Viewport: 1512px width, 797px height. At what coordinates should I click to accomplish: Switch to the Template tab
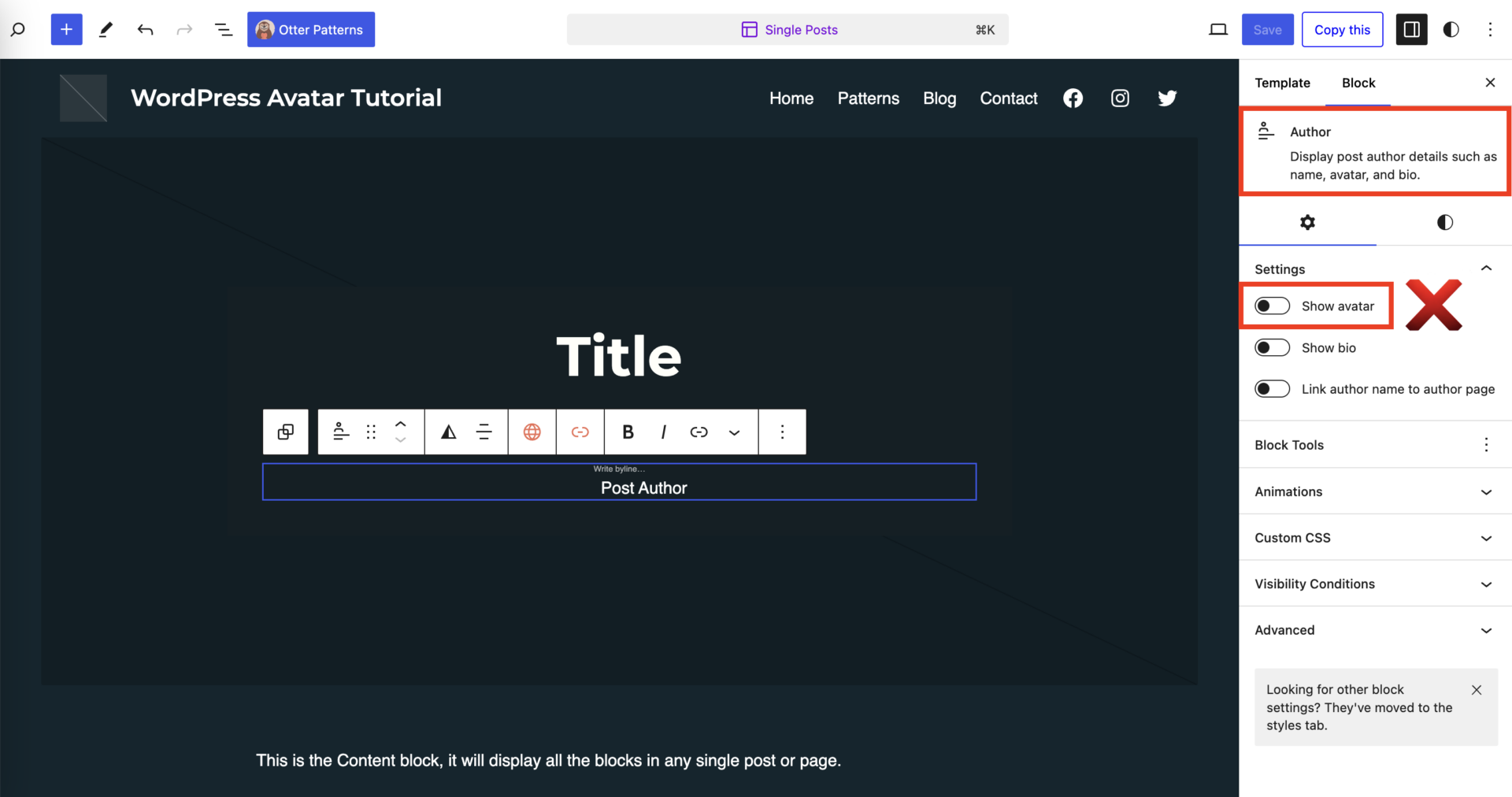pos(1282,83)
